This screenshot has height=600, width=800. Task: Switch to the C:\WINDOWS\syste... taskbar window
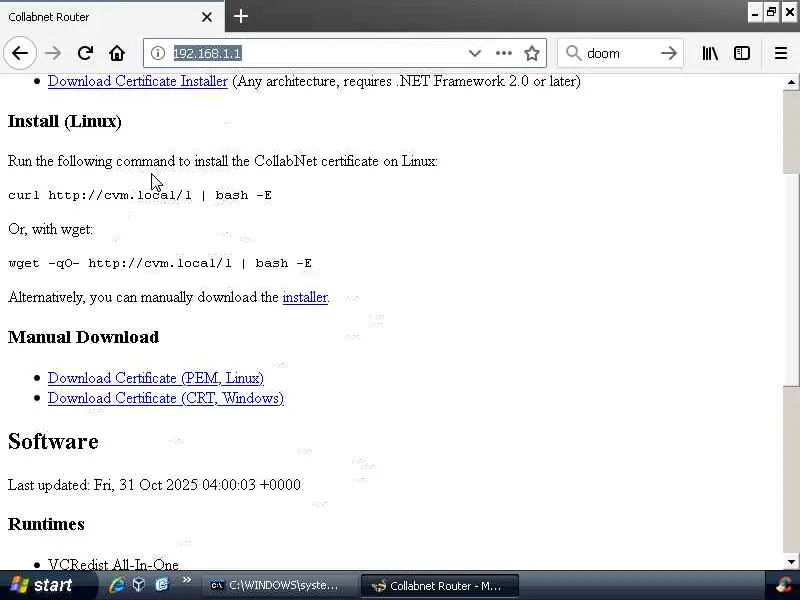[281, 586]
